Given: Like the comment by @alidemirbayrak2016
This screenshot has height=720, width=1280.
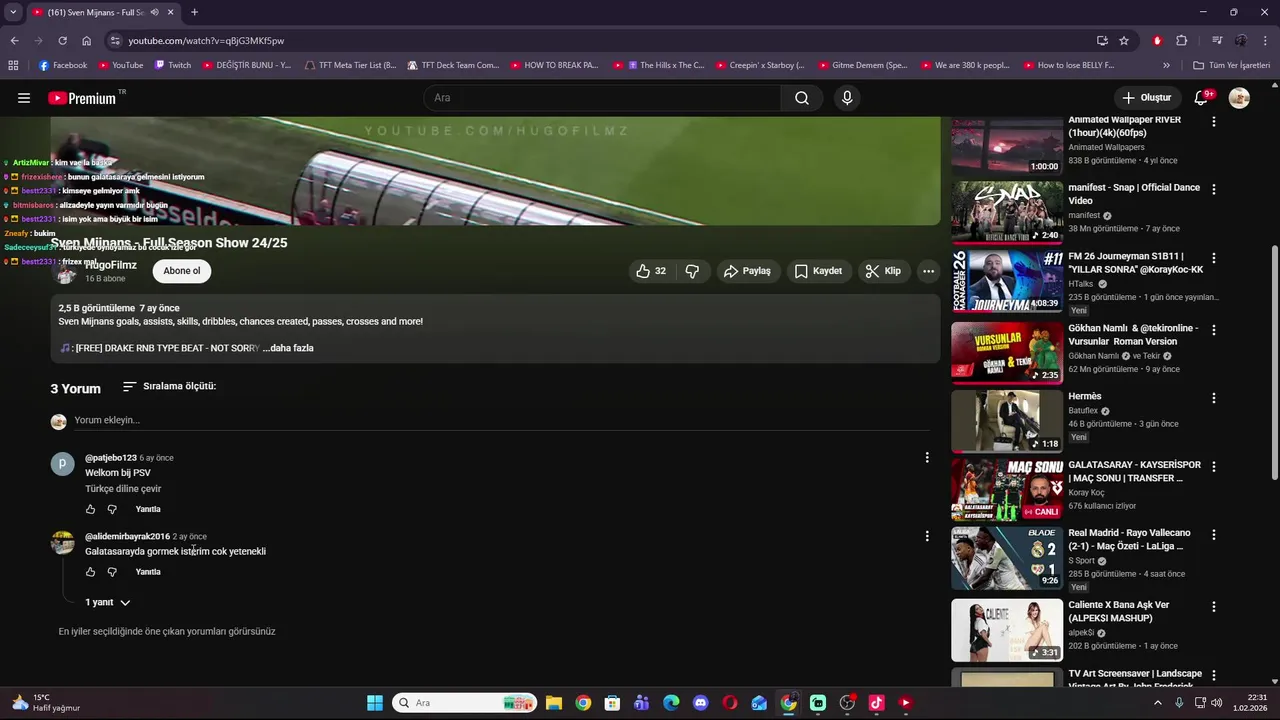Looking at the screenshot, I should [x=90, y=572].
